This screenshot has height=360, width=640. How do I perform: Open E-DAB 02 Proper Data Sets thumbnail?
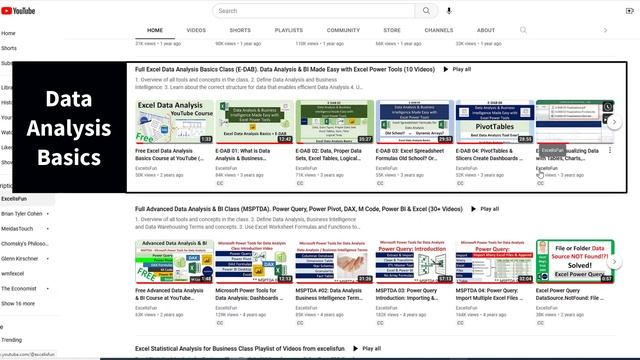335,122
